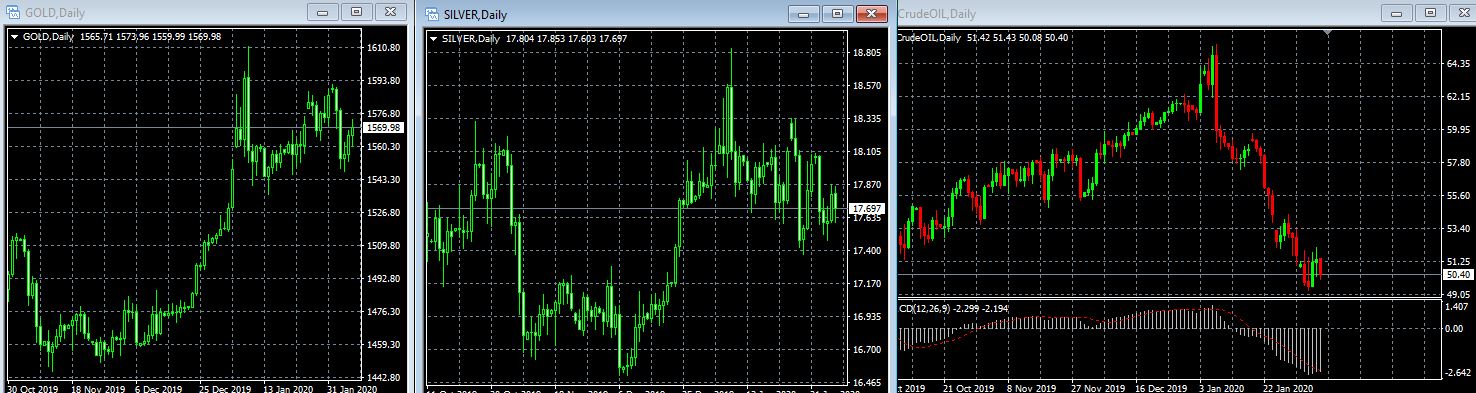The width and height of the screenshot is (1476, 393).
Task: Click the 50.40 crude oil price label
Action: [x=1457, y=274]
